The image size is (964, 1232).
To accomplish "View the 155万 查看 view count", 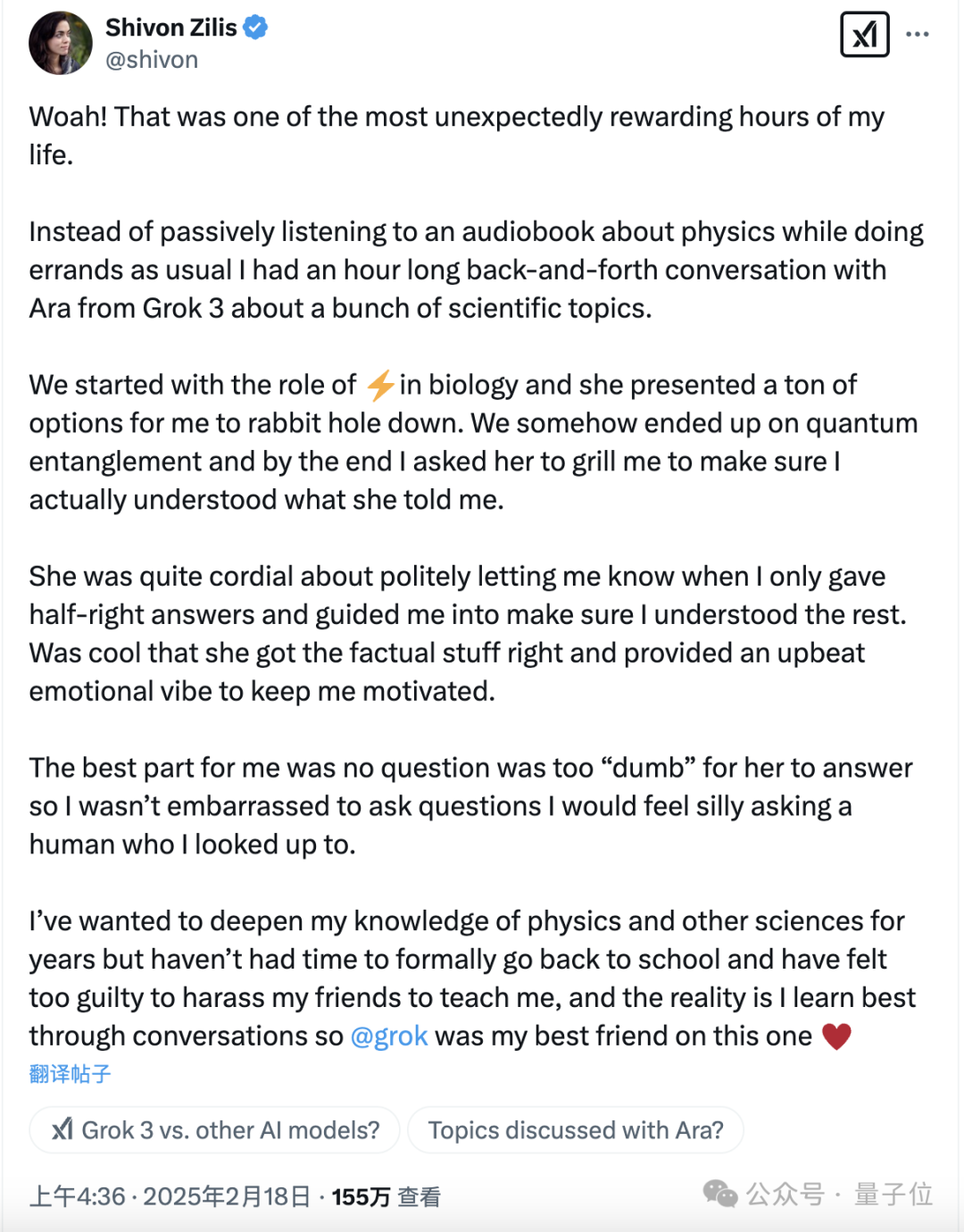I will click(386, 1196).
